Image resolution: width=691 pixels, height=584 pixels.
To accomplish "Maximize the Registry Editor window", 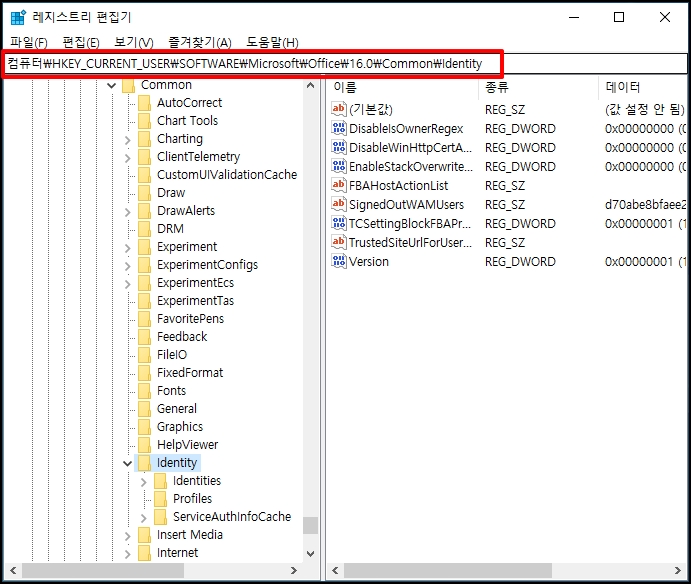I will [x=619, y=17].
